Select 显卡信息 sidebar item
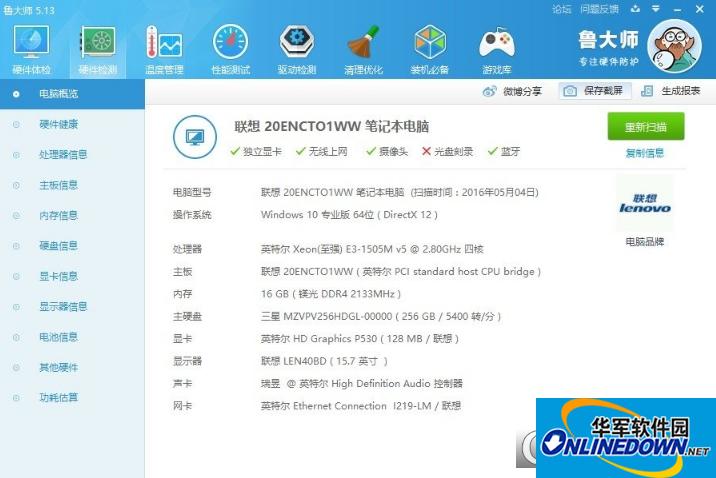716x478 pixels. tap(72, 276)
